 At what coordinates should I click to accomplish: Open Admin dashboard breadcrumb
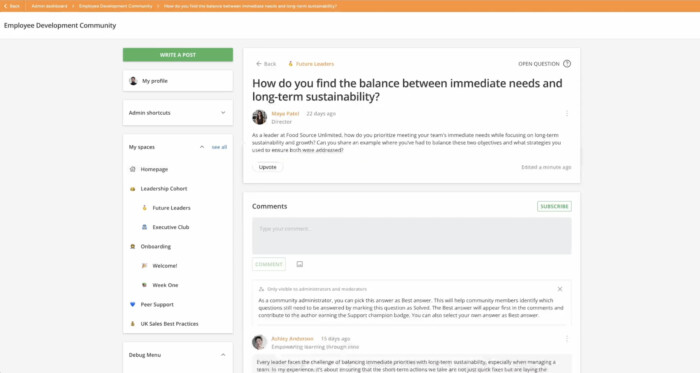click(x=49, y=6)
